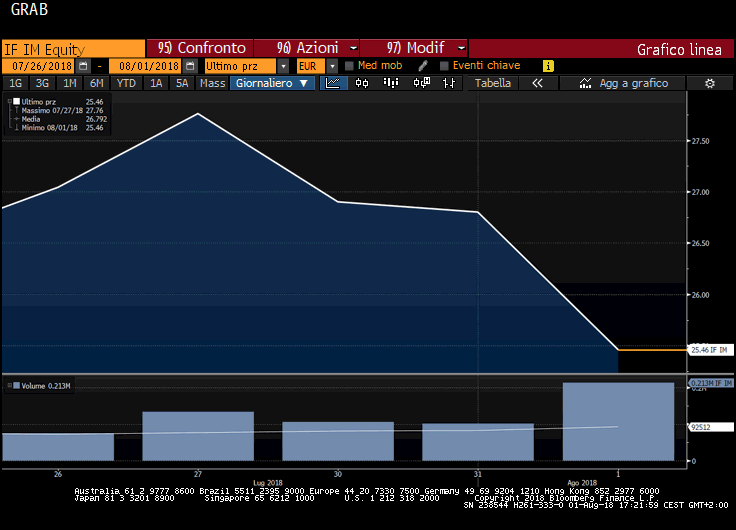
Task: Enable the Med mob checkbox
Action: 349,66
